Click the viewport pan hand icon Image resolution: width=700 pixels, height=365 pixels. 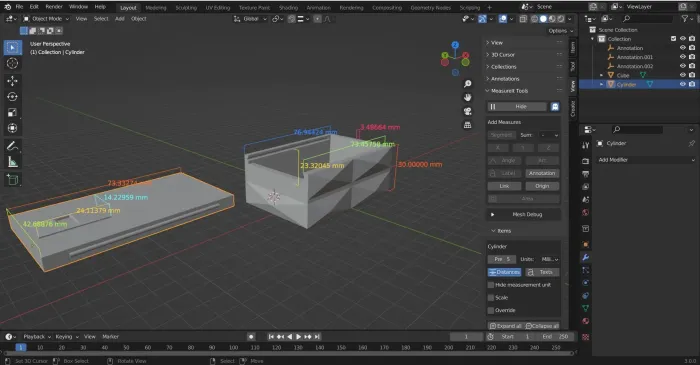(x=467, y=97)
